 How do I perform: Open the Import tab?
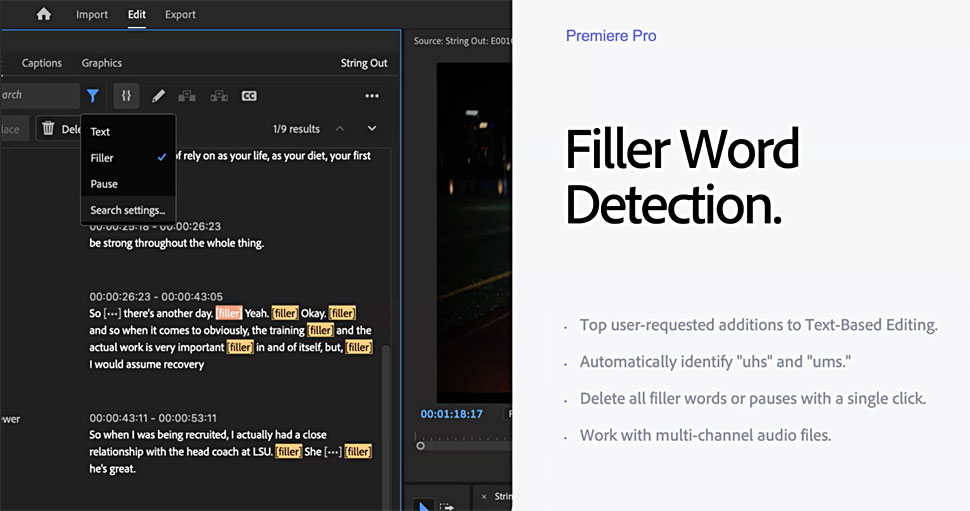pyautogui.click(x=92, y=14)
